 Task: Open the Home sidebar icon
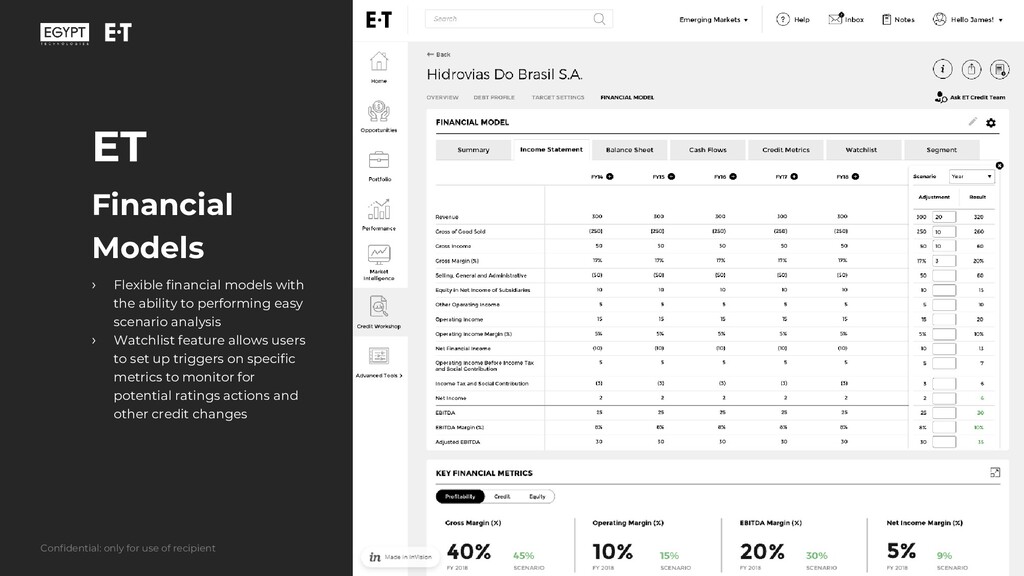pyautogui.click(x=379, y=61)
